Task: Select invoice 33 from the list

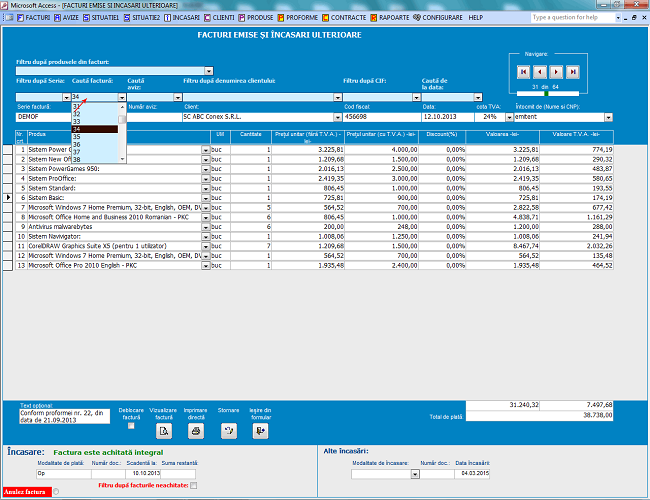Action: click(x=95, y=122)
